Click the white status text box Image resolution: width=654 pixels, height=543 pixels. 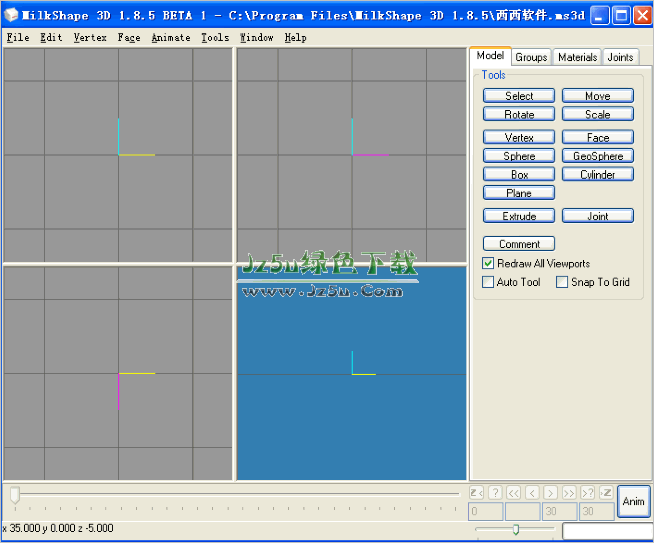pyautogui.click(x=608, y=531)
